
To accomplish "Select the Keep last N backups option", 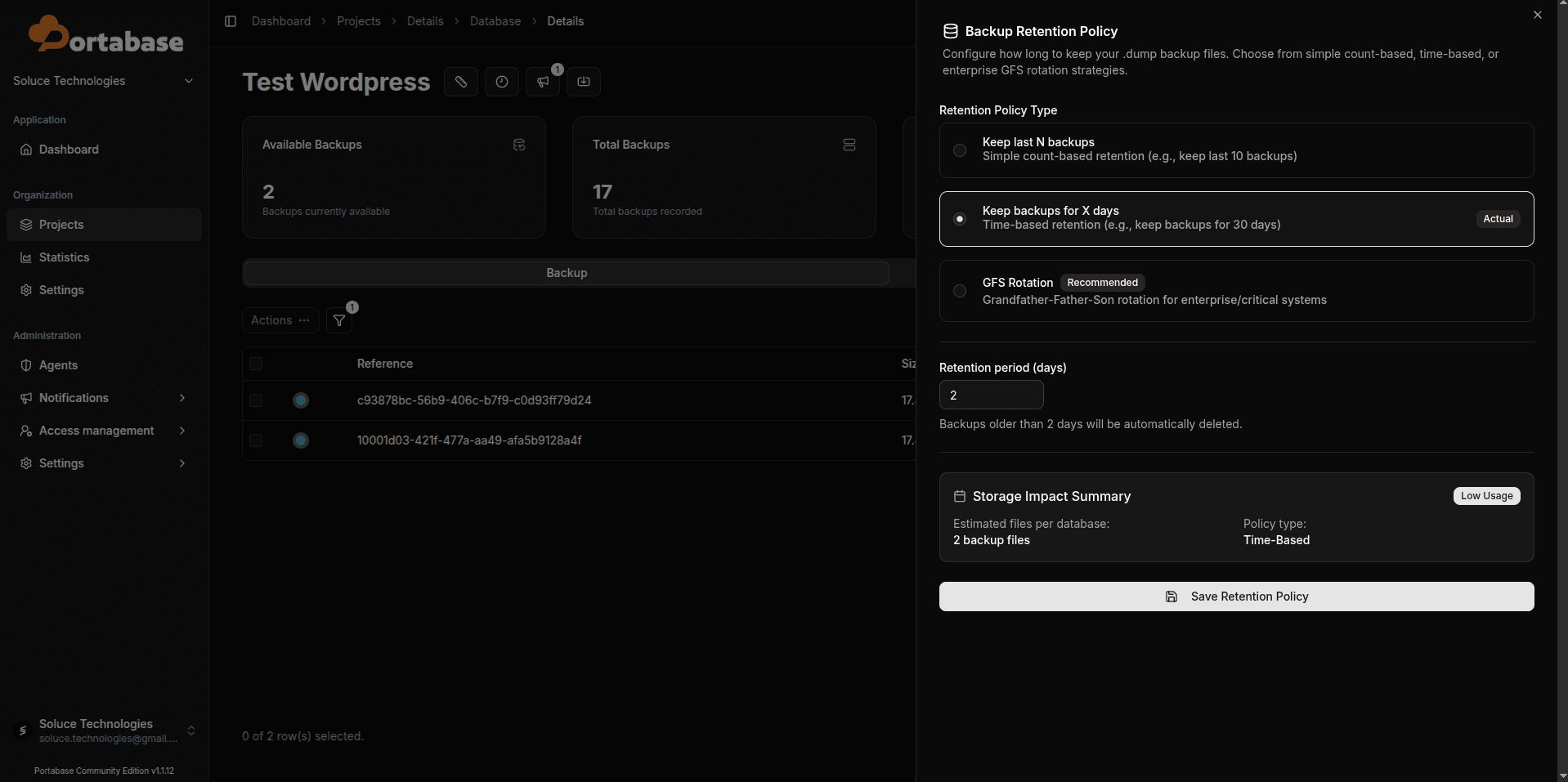I will 960,150.
